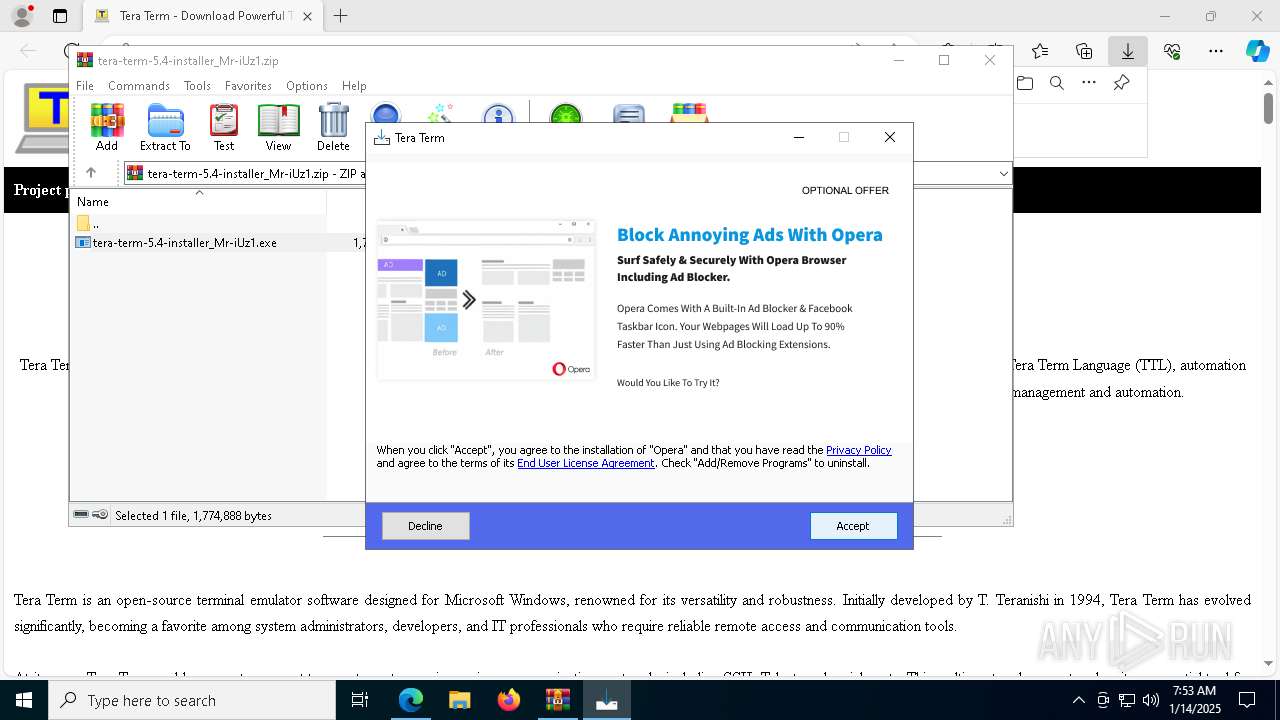Viewport: 1280px width, 720px height.
Task: Open the notification center icon
Action: pyautogui.click(x=1247, y=701)
